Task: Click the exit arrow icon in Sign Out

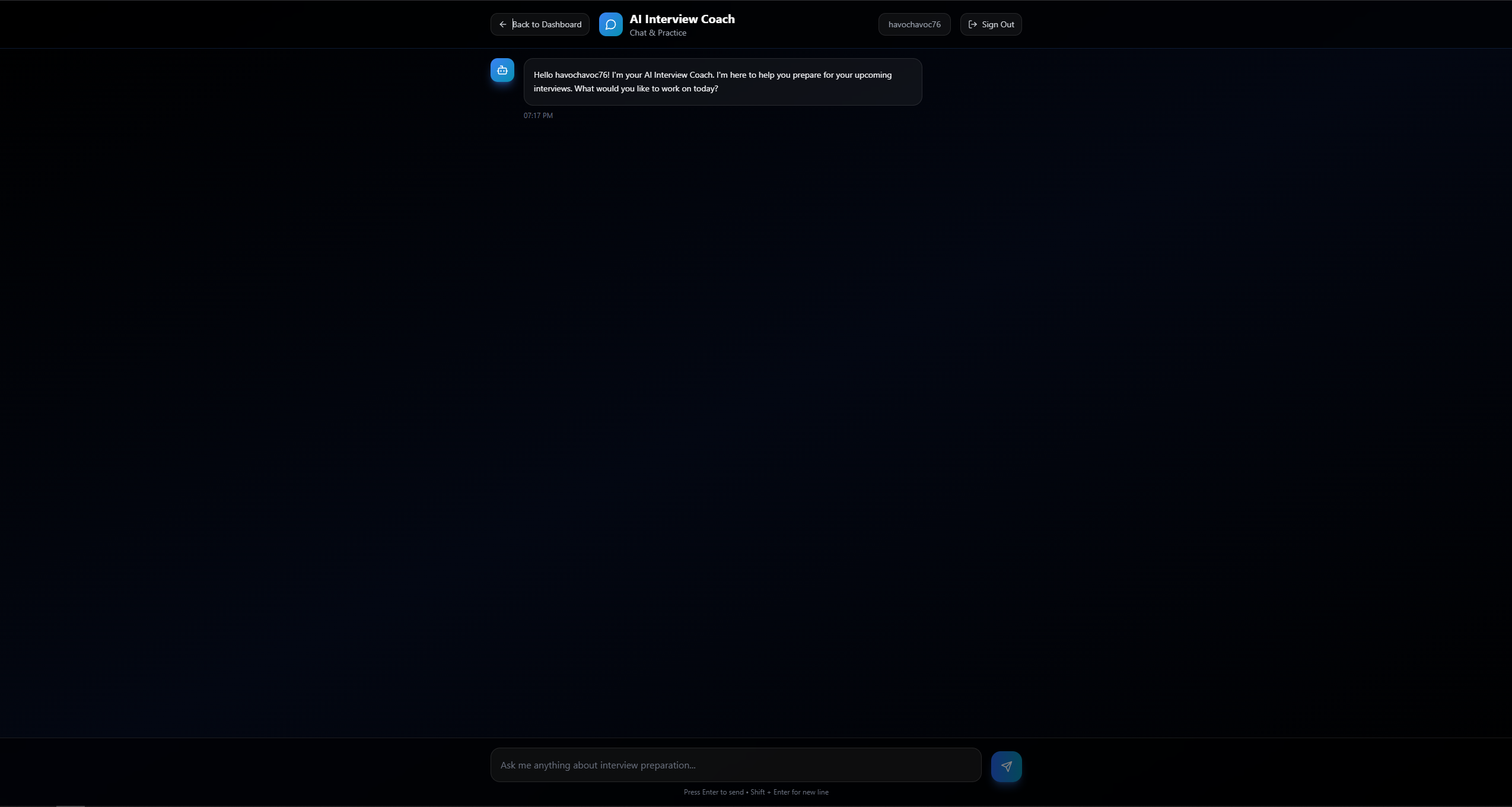Action: click(972, 24)
